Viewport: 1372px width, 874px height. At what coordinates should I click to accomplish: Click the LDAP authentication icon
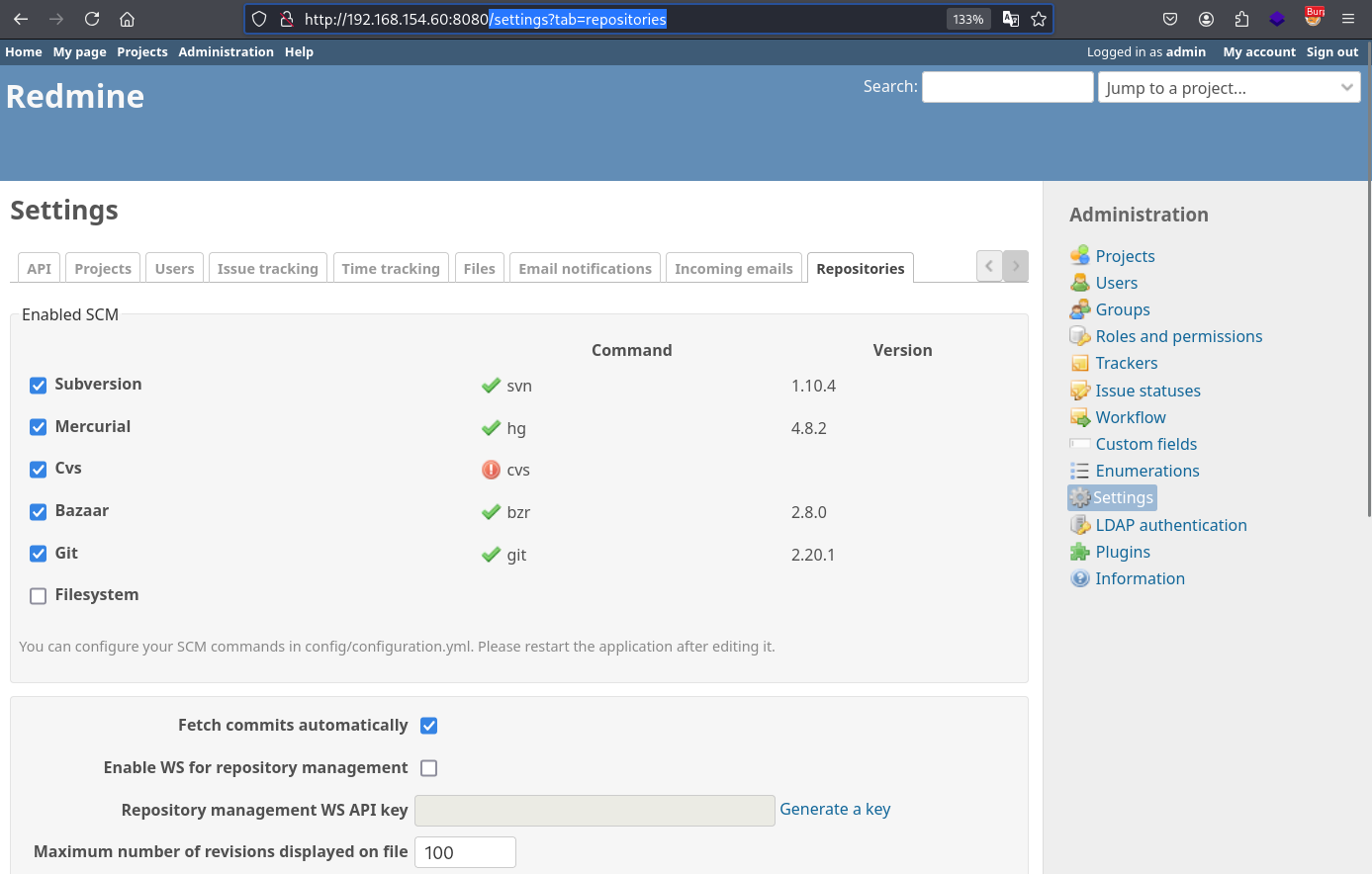point(1080,525)
